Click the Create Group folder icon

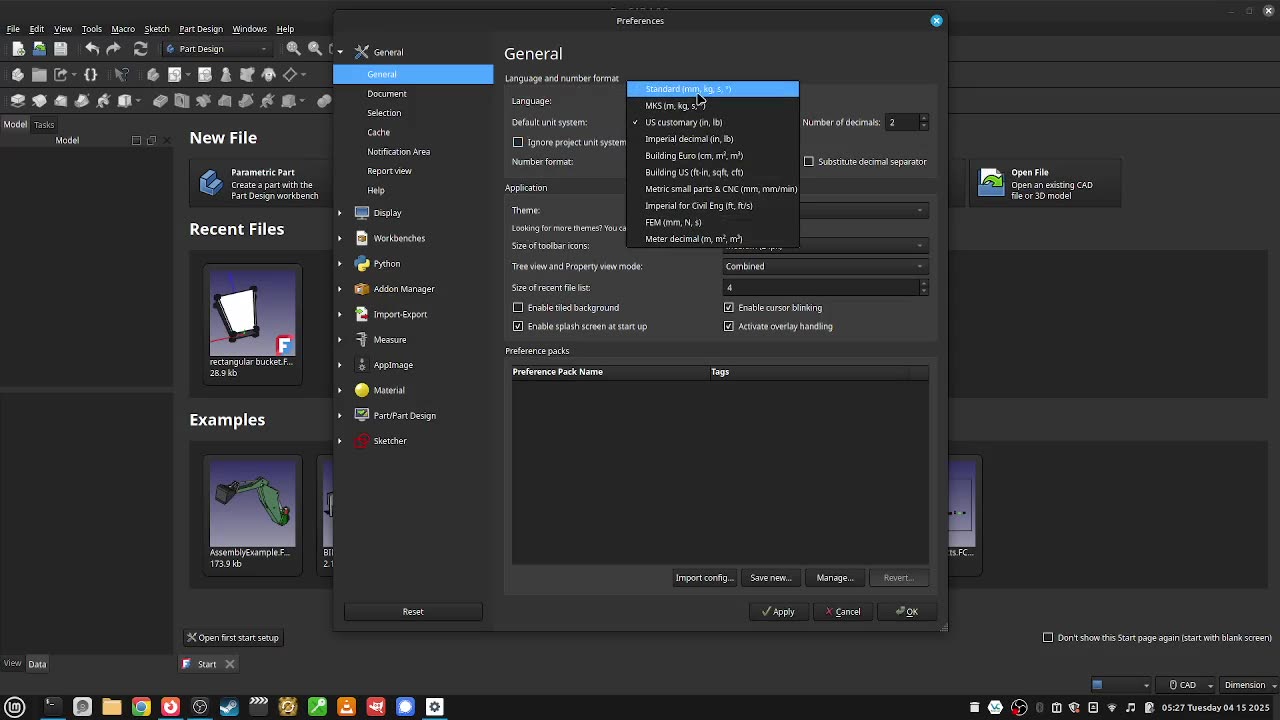[x=39, y=74]
